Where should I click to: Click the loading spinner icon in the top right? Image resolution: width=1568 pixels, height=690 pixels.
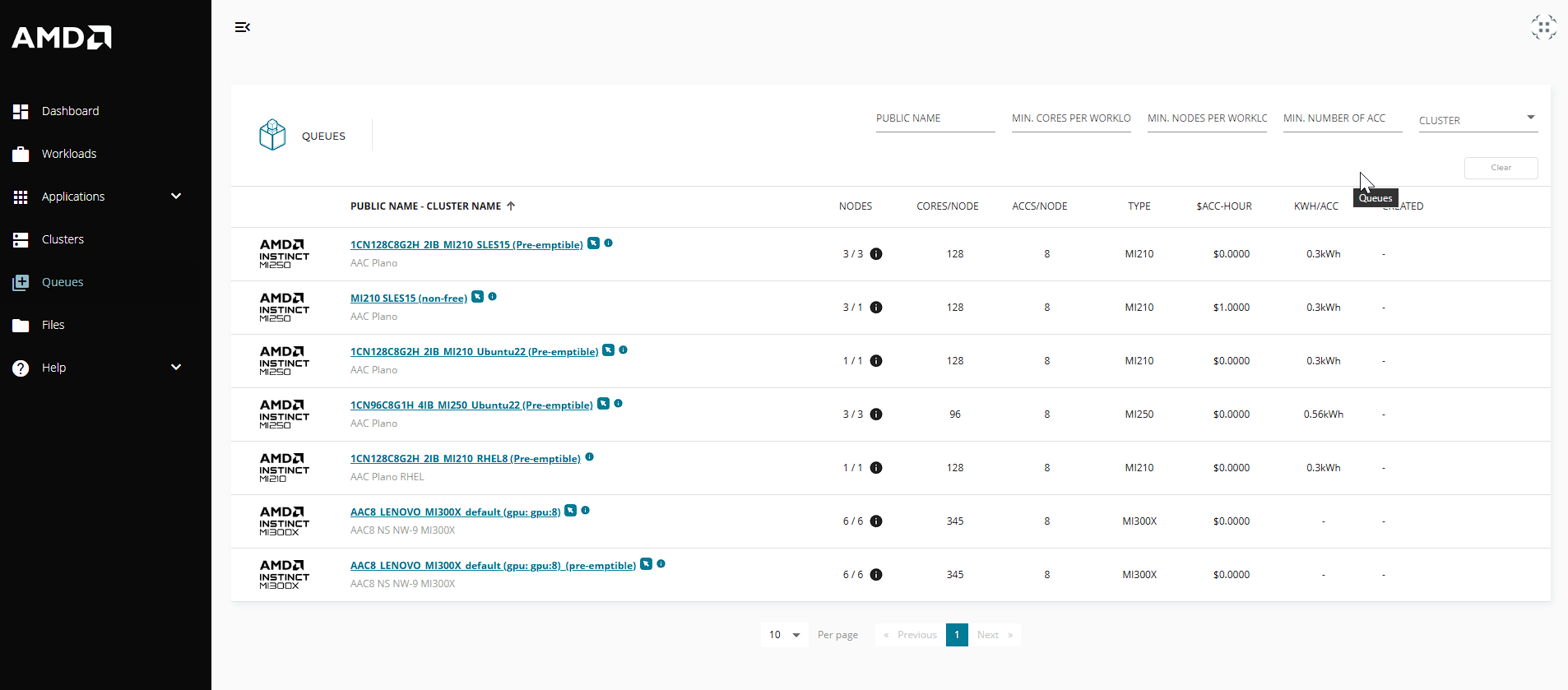tap(1543, 27)
